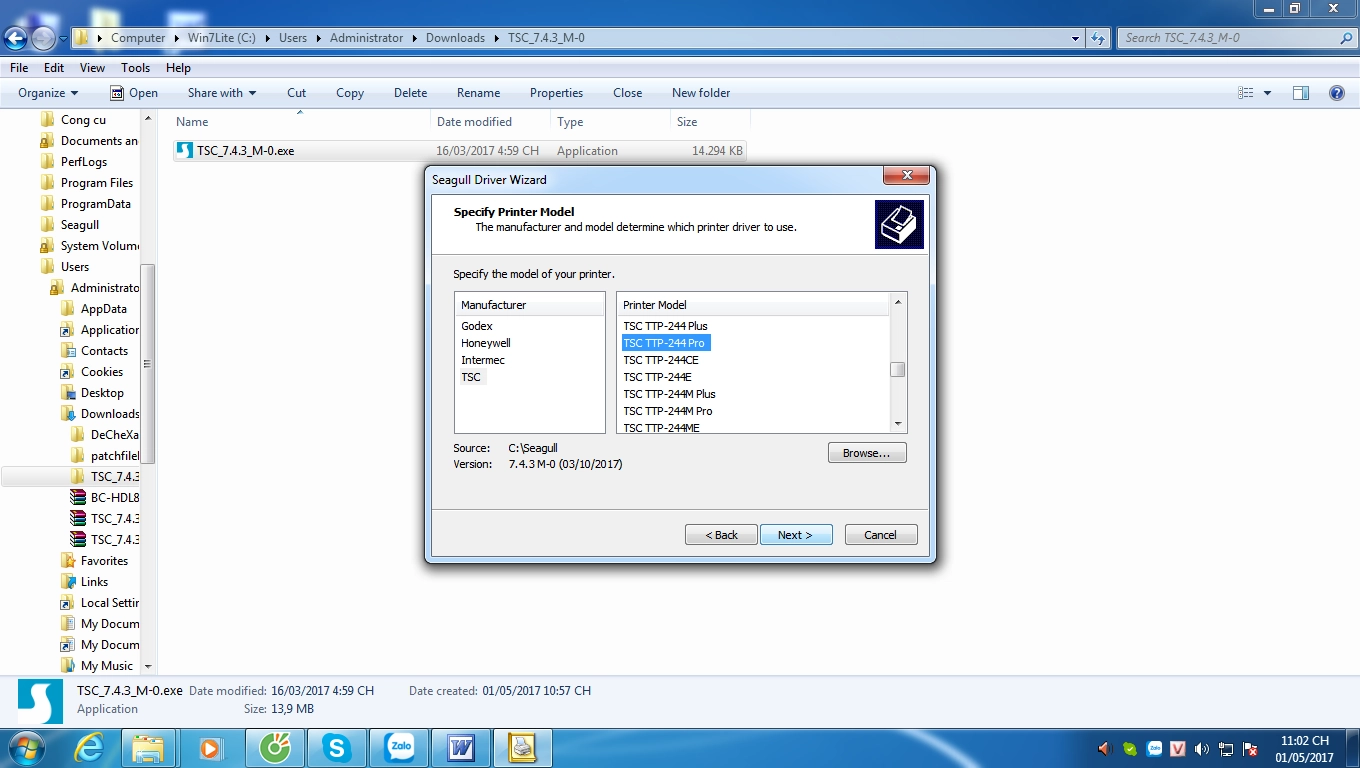
Task: Open view options dropdown arrow
Action: [x=1268, y=93]
